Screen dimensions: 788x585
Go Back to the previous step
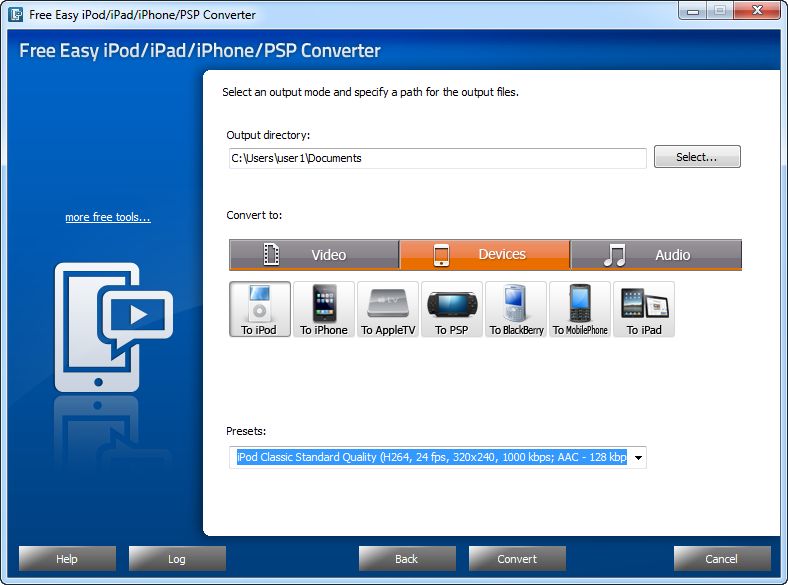click(x=407, y=559)
